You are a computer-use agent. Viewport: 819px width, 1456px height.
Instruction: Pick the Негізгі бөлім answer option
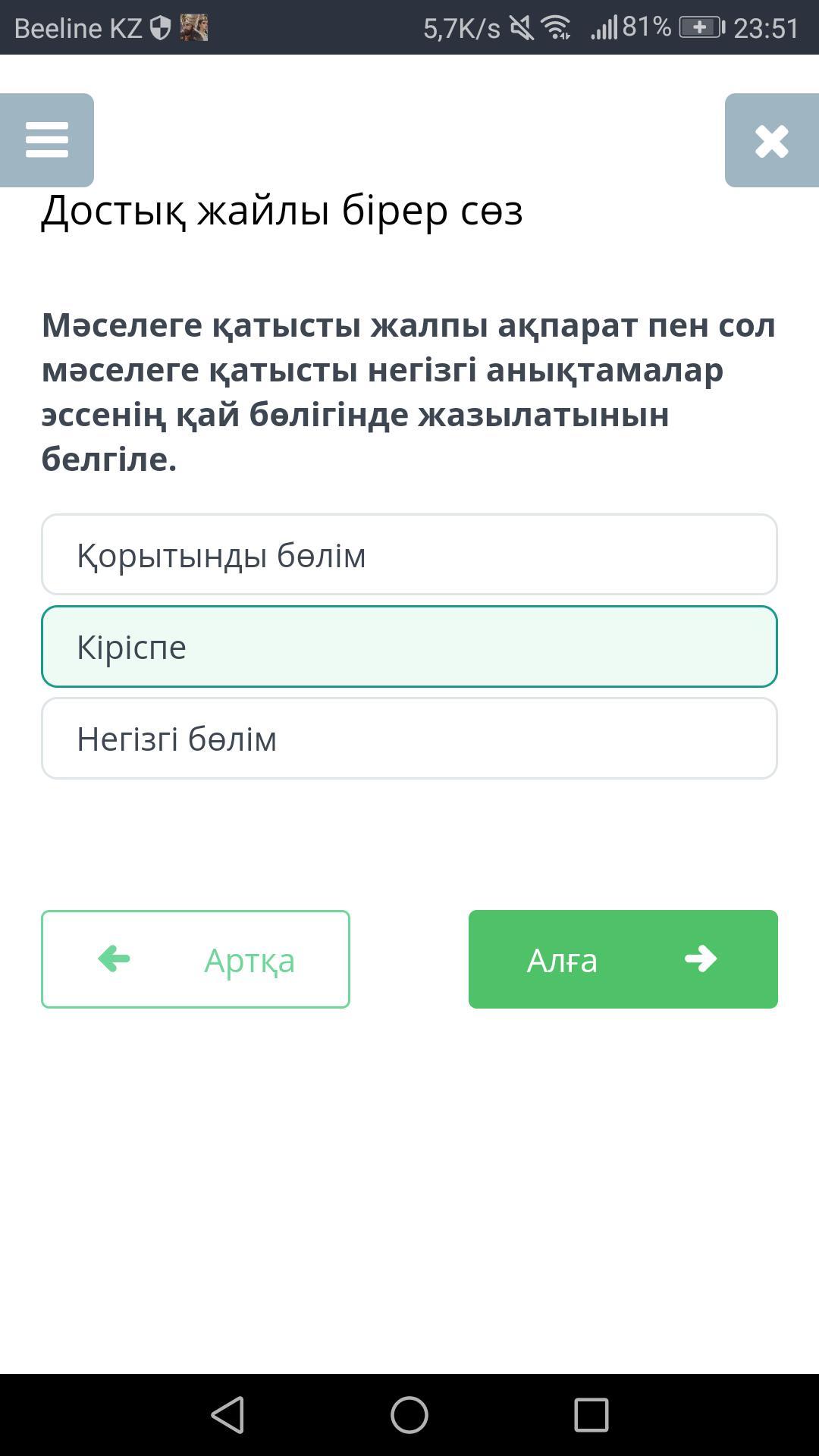(x=409, y=739)
